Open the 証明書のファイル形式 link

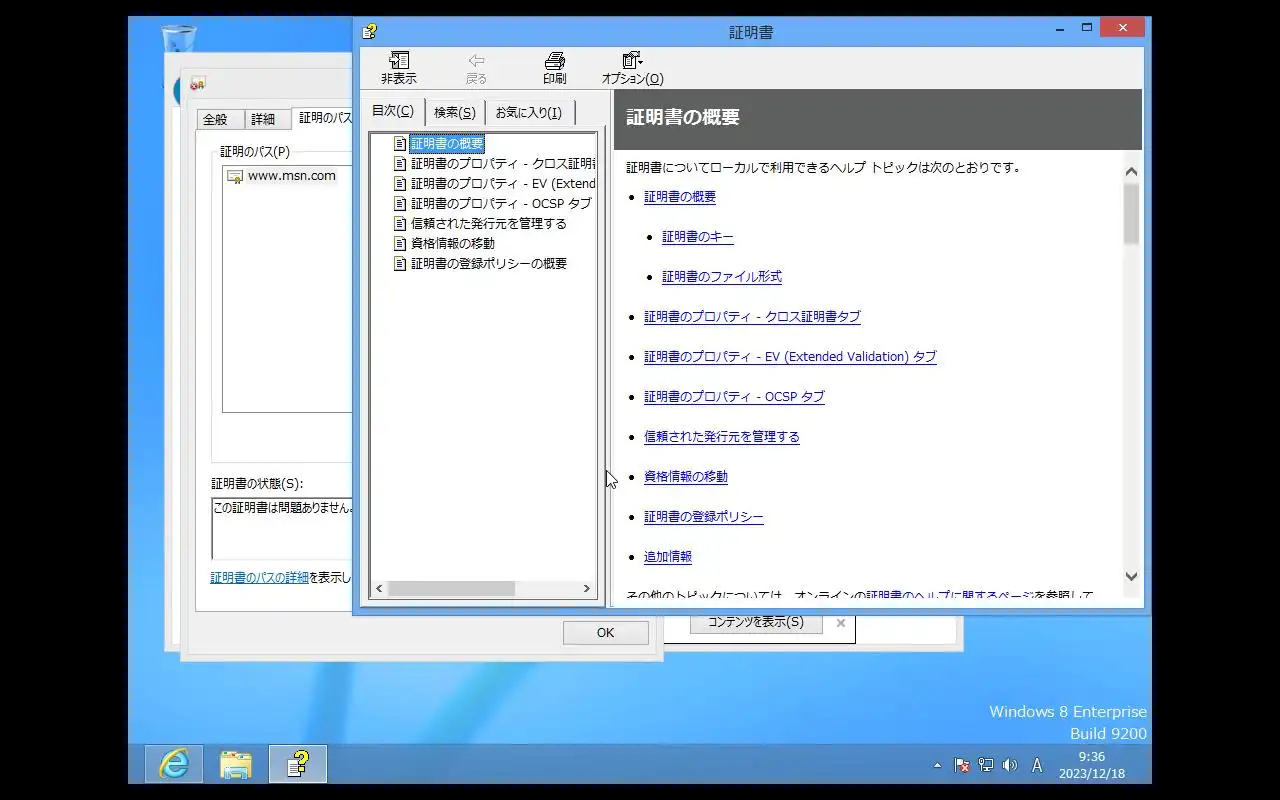(x=722, y=277)
